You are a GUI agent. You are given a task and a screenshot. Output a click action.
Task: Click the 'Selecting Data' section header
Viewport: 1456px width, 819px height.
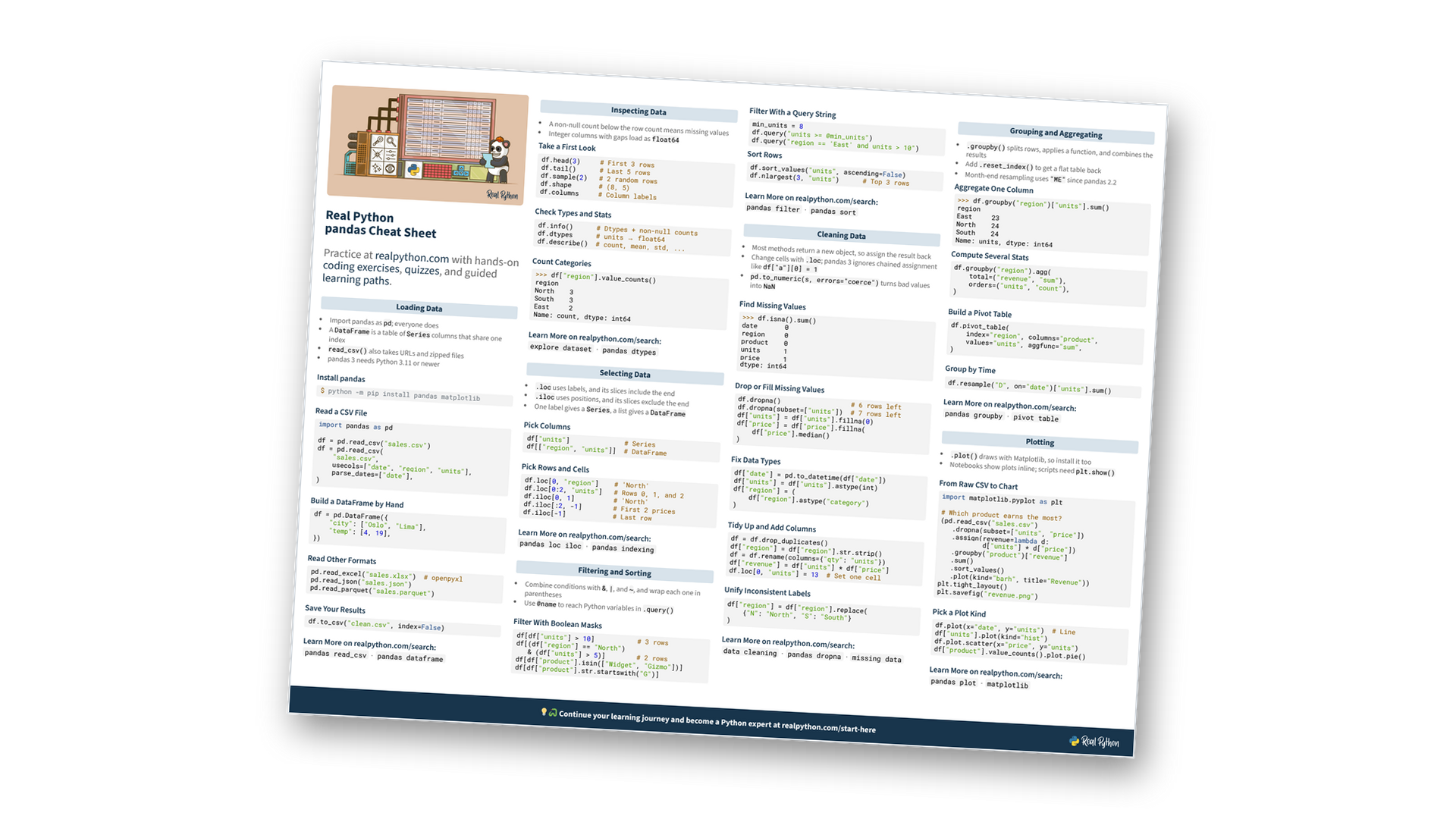(x=625, y=374)
